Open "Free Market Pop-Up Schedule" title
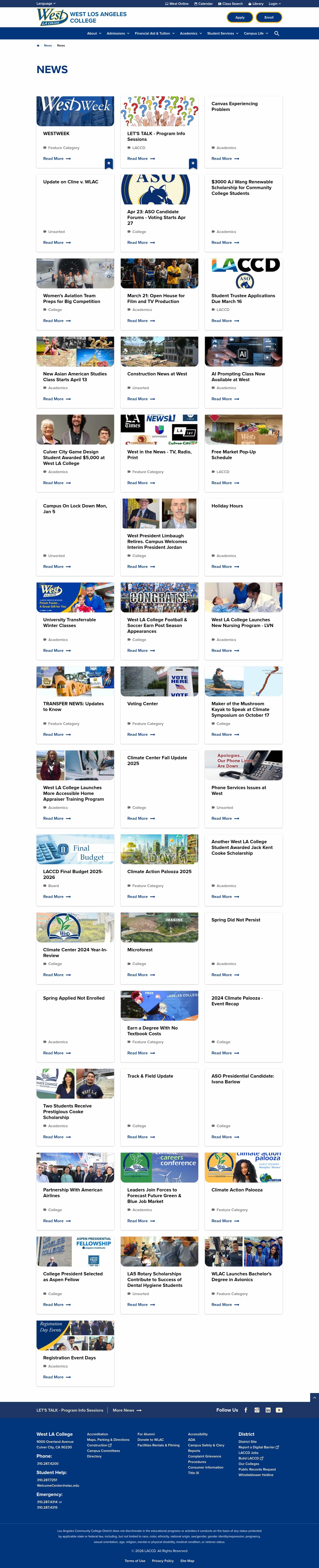Image resolution: width=319 pixels, height=1568 pixels. (x=233, y=455)
